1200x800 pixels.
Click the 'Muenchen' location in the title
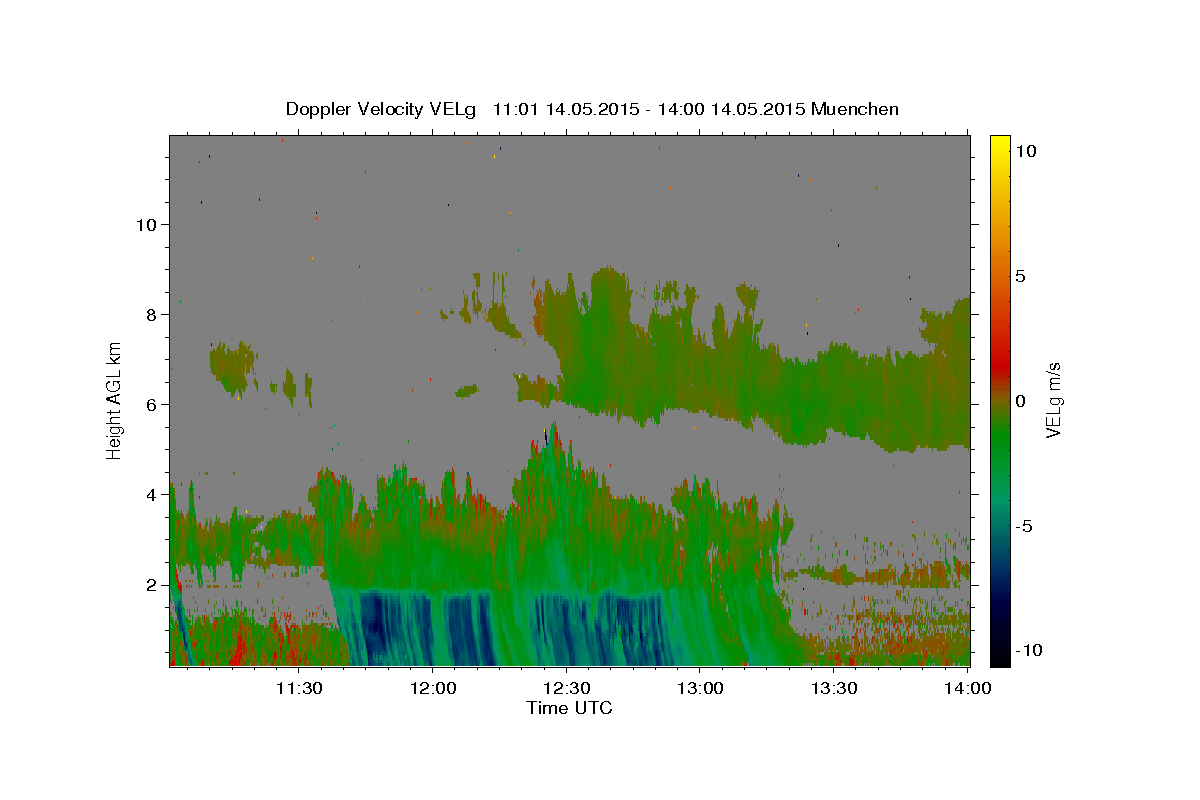click(x=856, y=109)
